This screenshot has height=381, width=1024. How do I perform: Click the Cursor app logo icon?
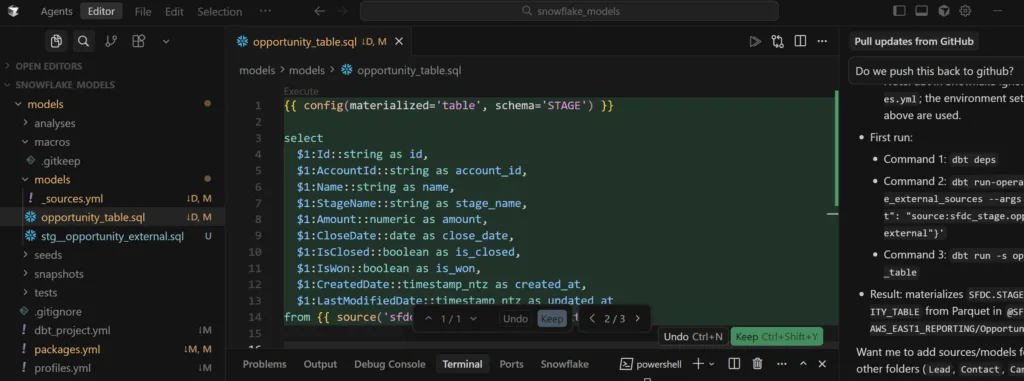[14, 11]
